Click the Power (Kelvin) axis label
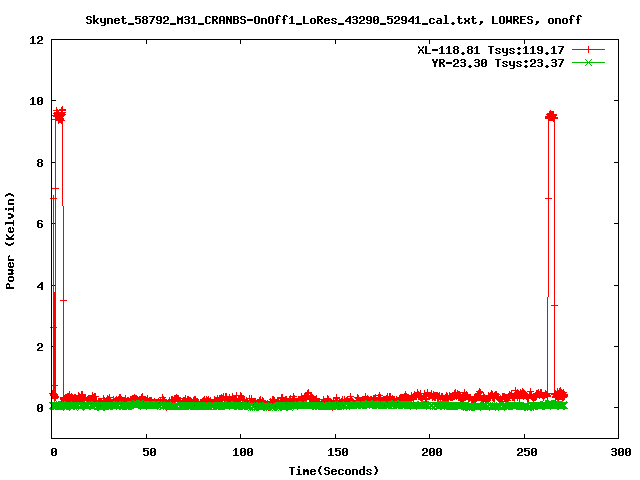Viewport: 640px width, 480px height. [10, 241]
